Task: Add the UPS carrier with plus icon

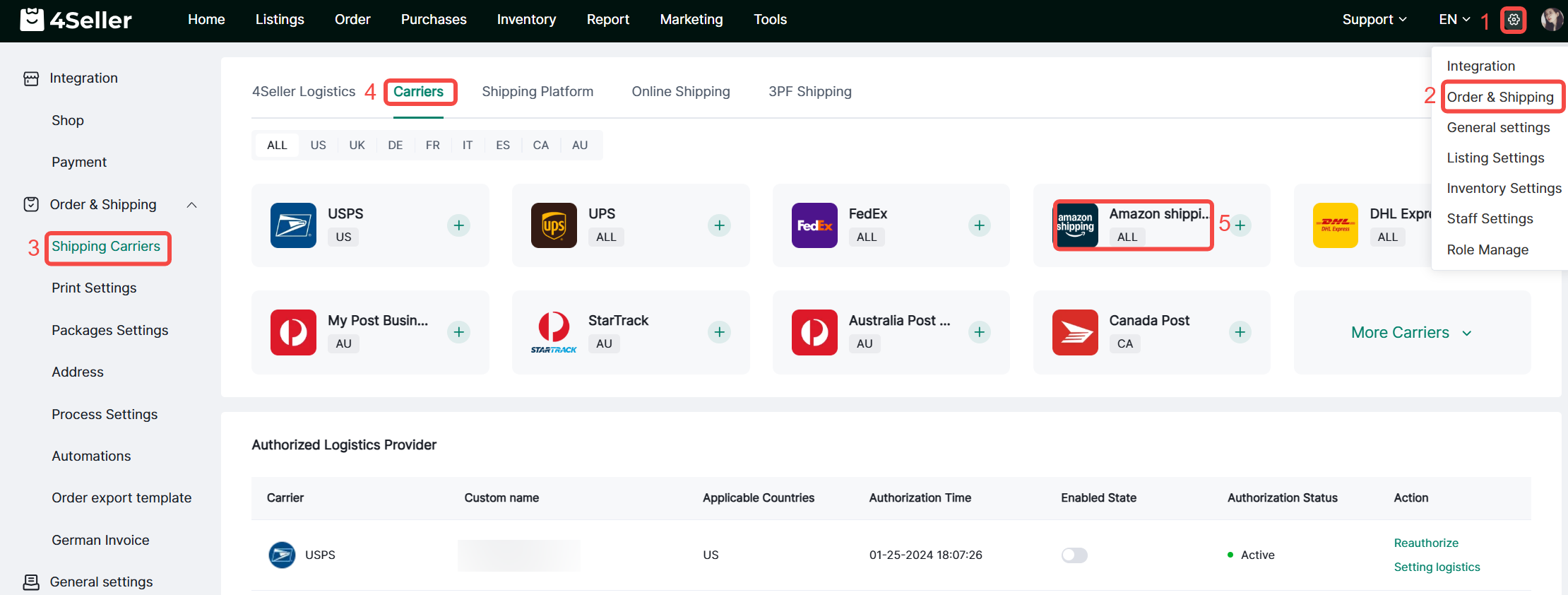Action: [719, 225]
